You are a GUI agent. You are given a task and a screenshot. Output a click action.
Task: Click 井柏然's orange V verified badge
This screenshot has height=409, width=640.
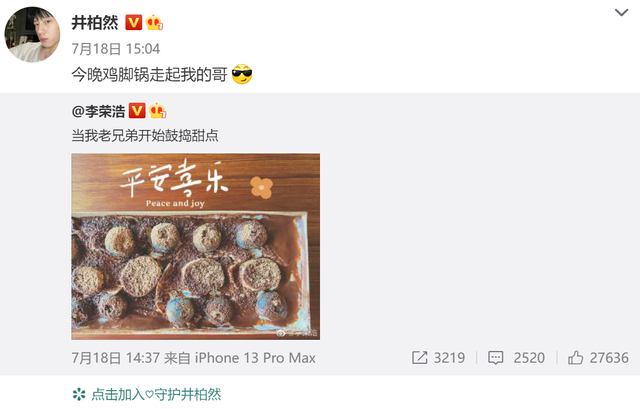[x=133, y=22]
